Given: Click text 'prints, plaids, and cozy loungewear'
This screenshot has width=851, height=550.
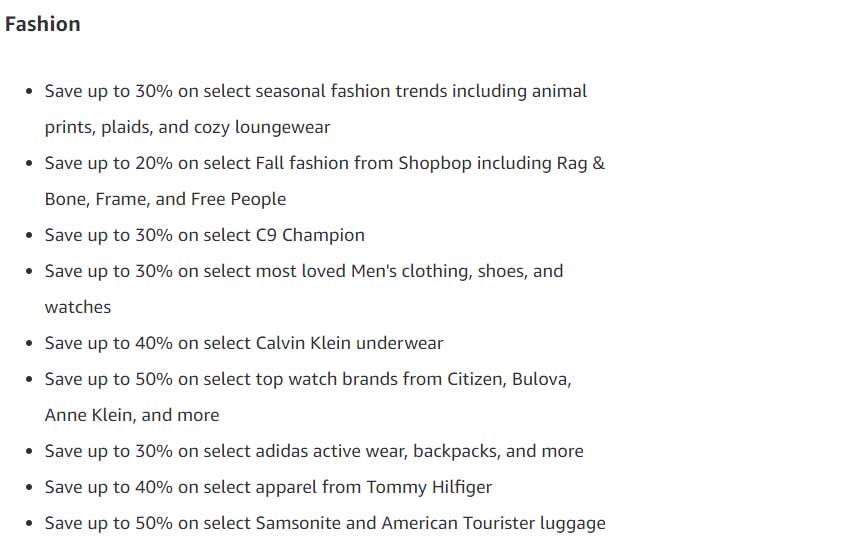Looking at the screenshot, I should coord(187,127).
